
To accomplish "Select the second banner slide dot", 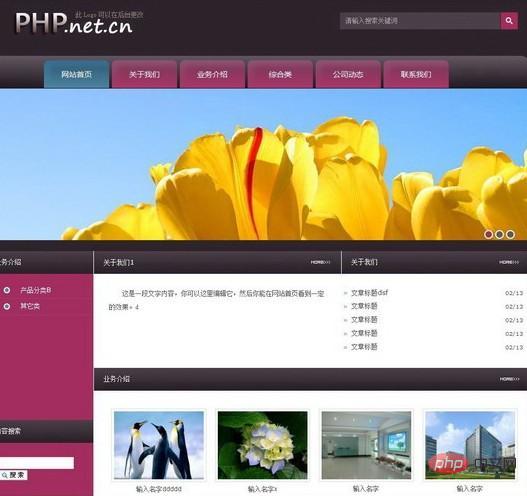I will pyautogui.click(x=499, y=234).
